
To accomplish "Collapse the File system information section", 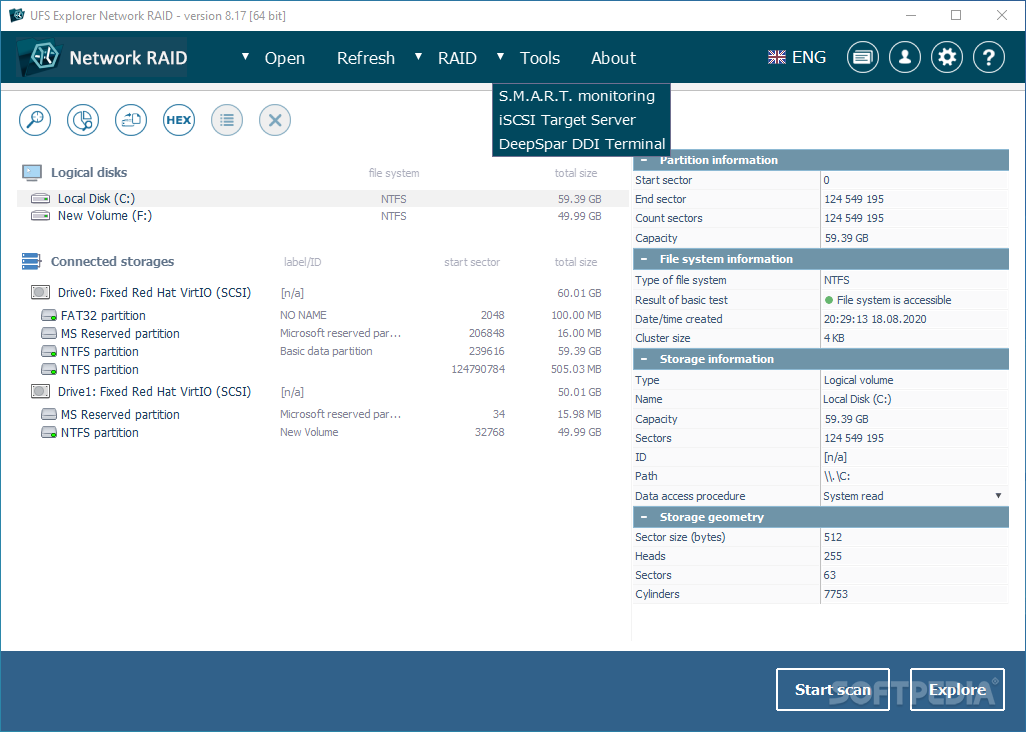I will click(644, 259).
